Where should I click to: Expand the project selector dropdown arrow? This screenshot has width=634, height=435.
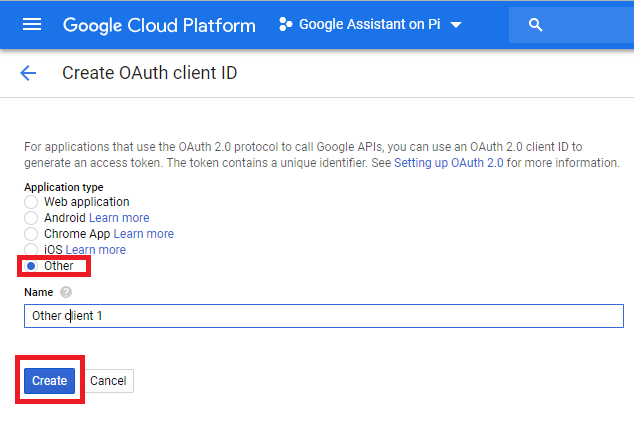tap(456, 25)
